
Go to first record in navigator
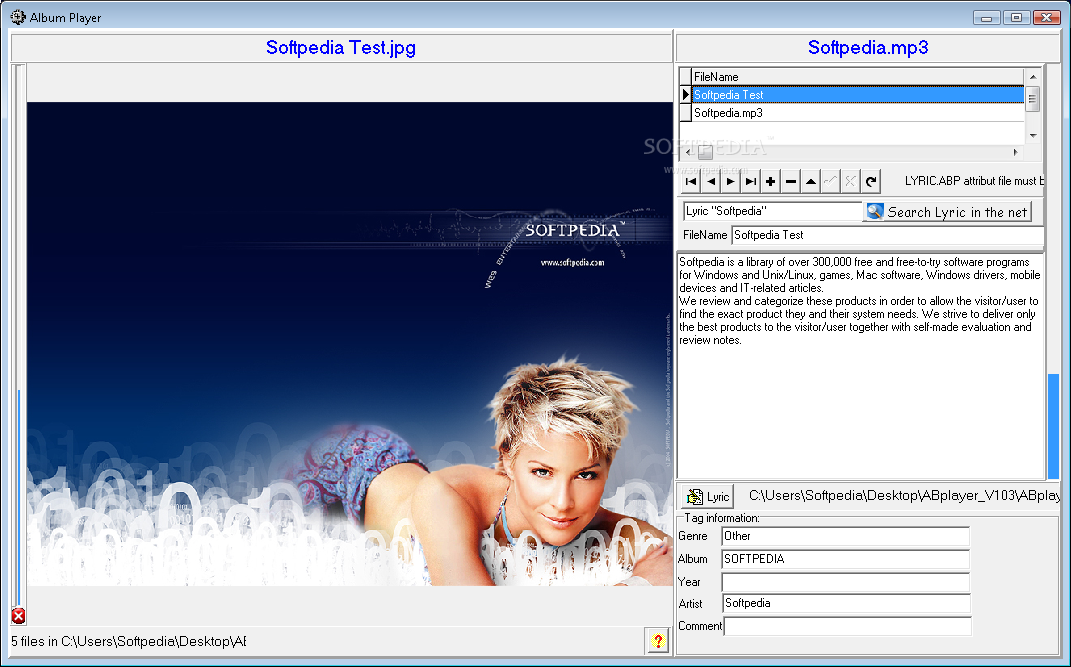click(x=691, y=182)
